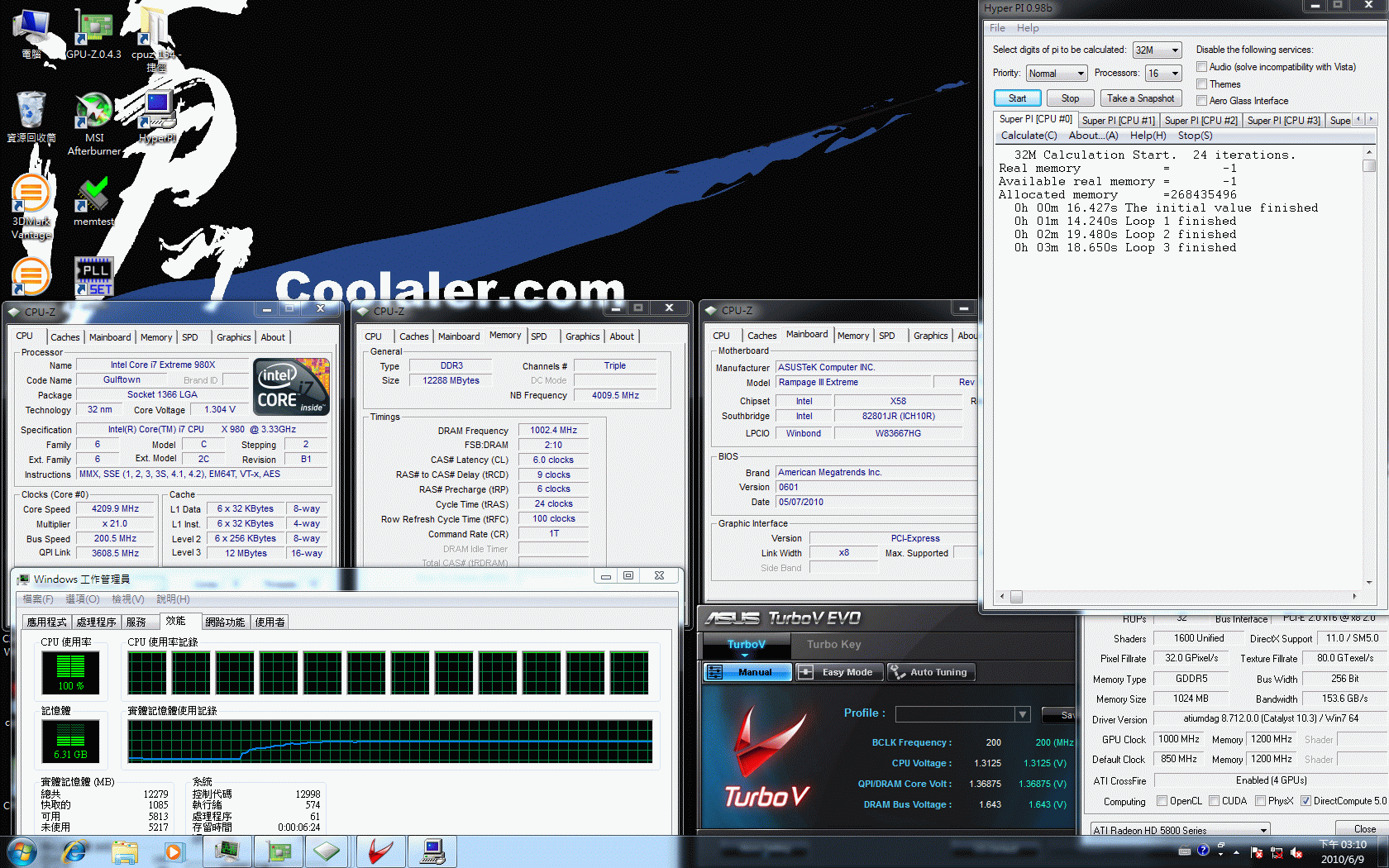Switch to Super PI [CPU #1] tab
The width and height of the screenshot is (1389, 868).
coord(1118,121)
